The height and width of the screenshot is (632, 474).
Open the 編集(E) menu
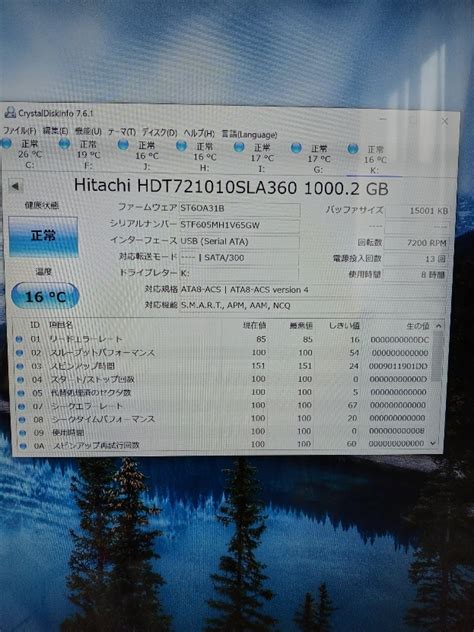pos(55,131)
